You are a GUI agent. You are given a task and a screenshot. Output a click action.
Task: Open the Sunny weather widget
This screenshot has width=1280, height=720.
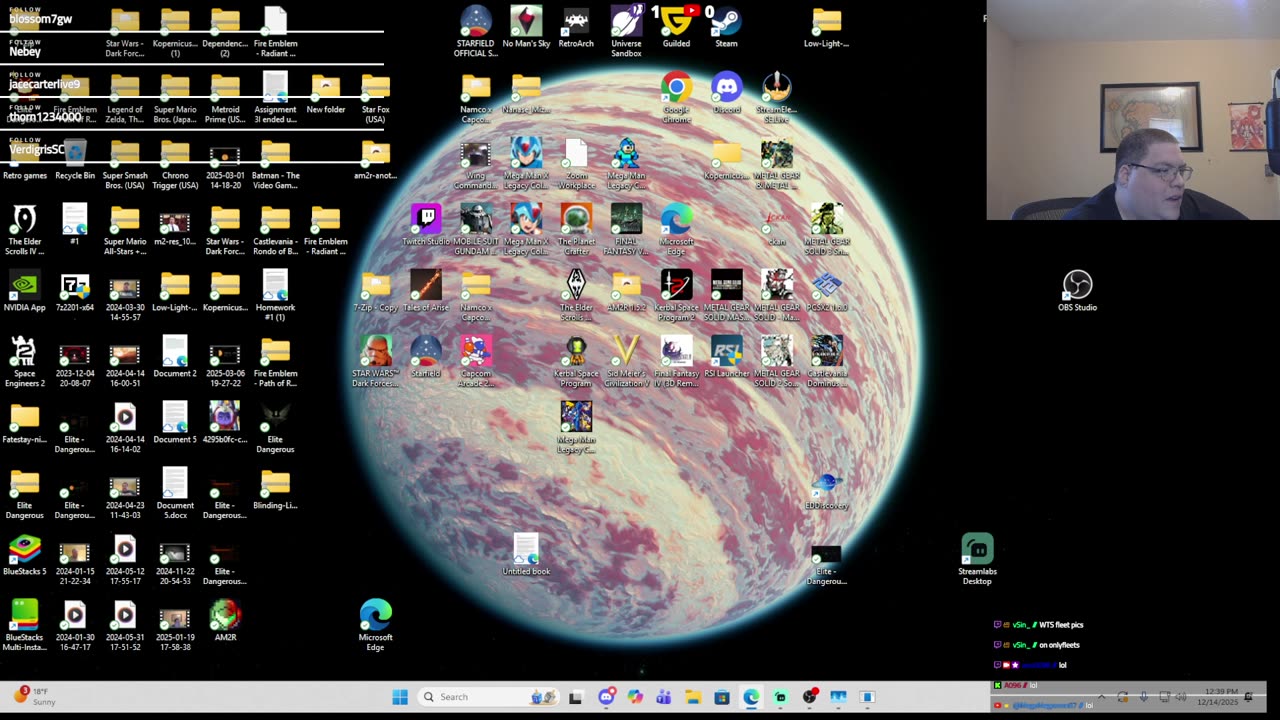coord(35,696)
